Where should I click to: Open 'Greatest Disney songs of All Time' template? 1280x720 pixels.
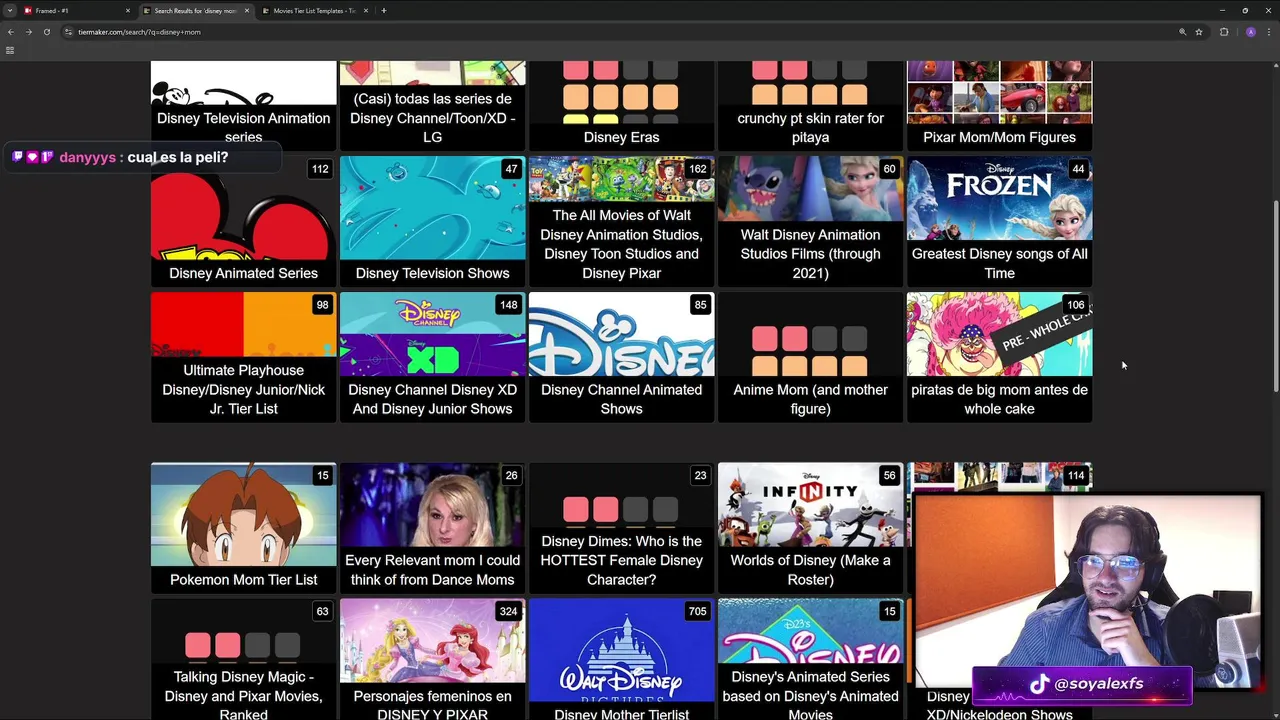[999, 221]
